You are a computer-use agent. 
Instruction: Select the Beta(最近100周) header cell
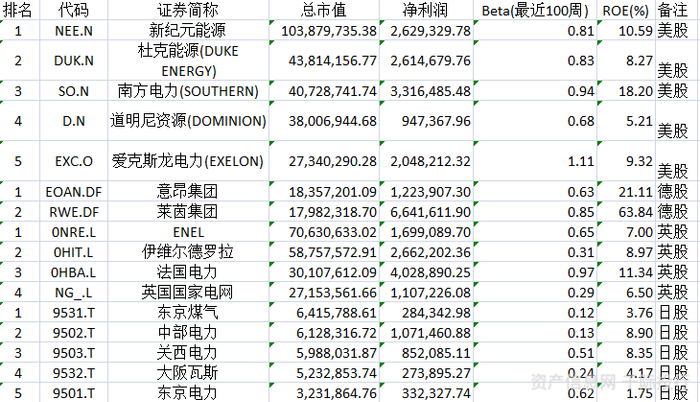click(535, 10)
